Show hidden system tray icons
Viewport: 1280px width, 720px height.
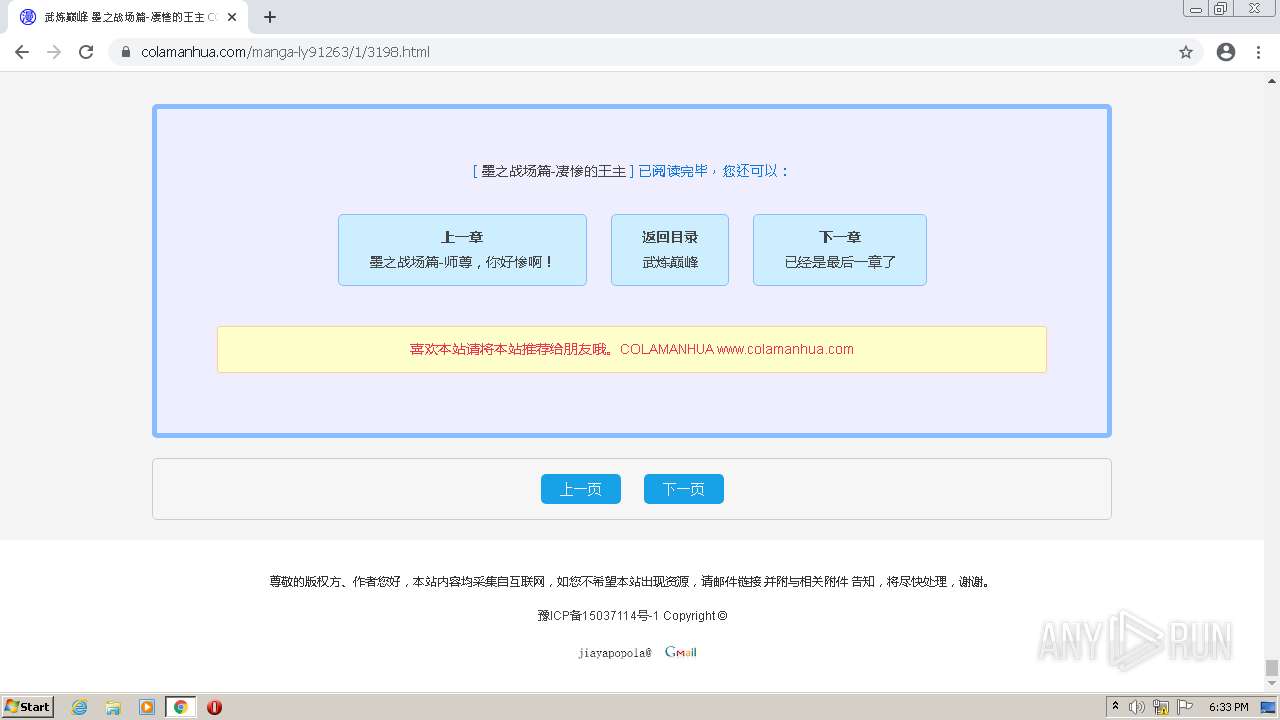pos(1116,706)
